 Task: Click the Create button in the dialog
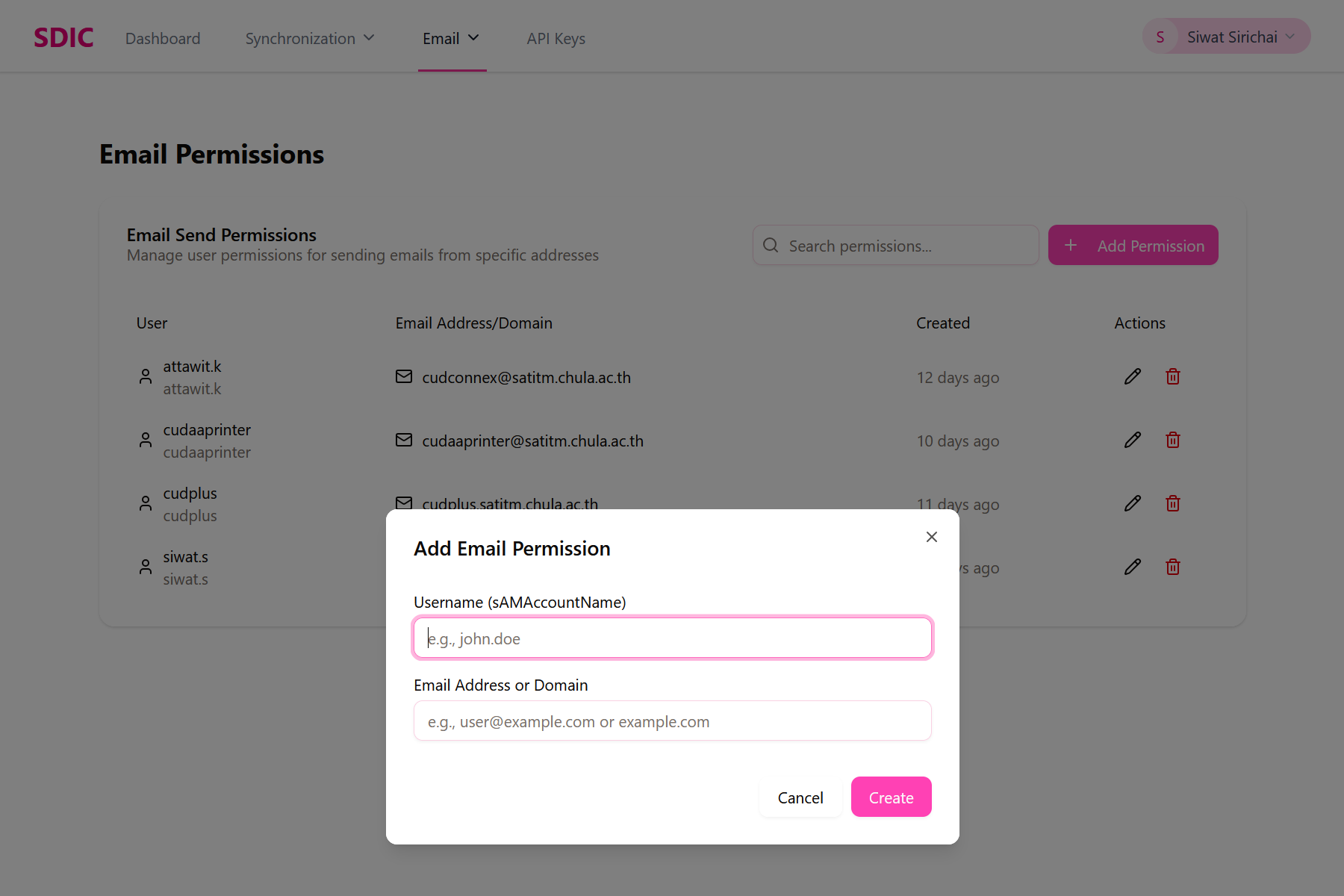pos(892,797)
